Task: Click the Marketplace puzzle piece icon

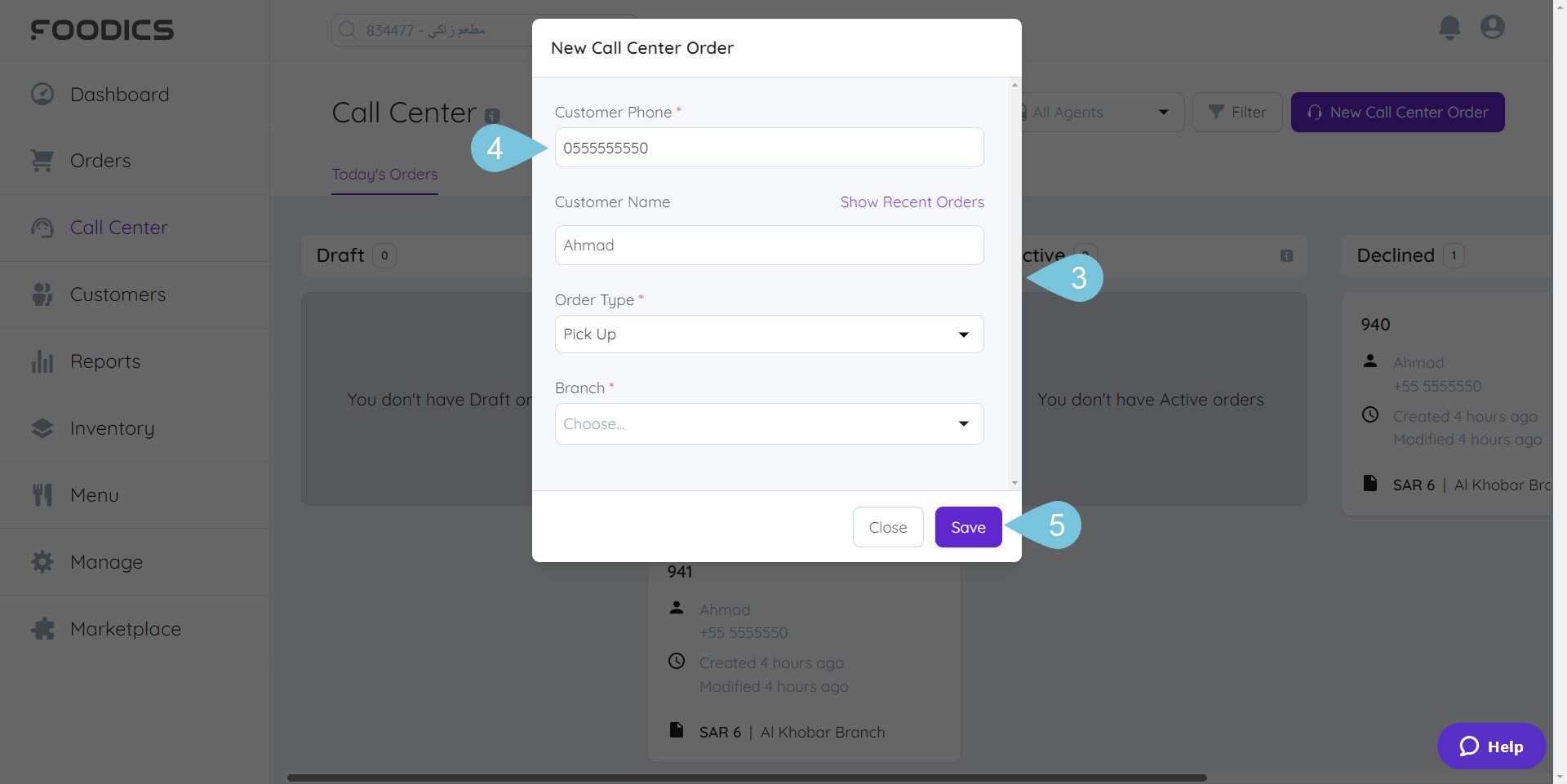Action: coord(42,629)
